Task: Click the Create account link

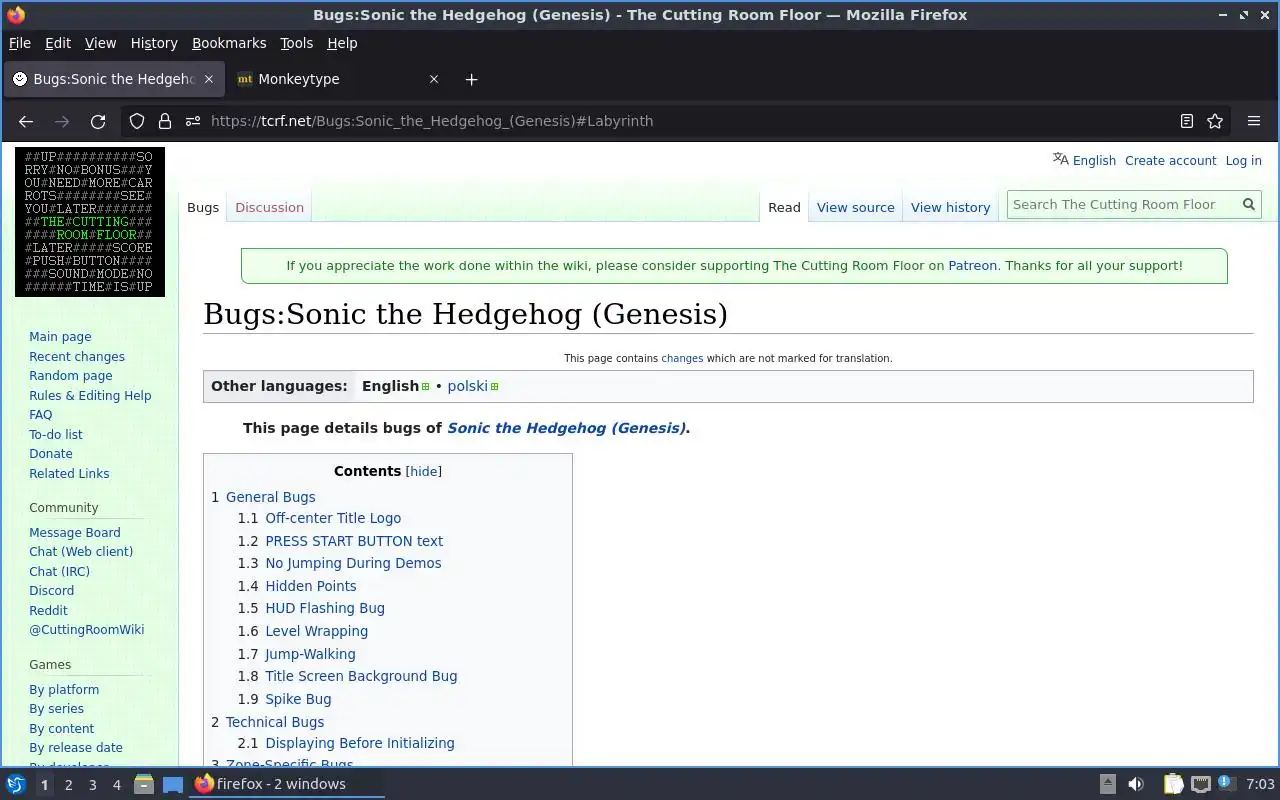Action: 1170,160
